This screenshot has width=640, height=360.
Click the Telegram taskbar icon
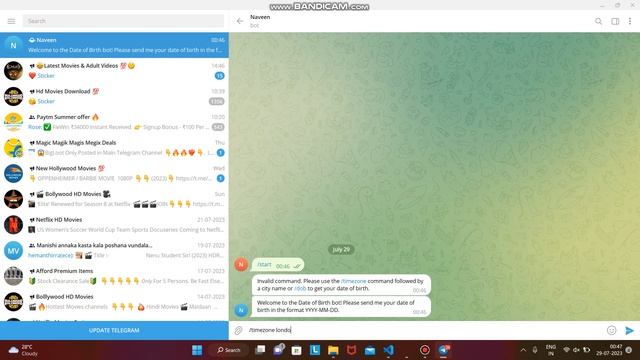(x=444, y=350)
